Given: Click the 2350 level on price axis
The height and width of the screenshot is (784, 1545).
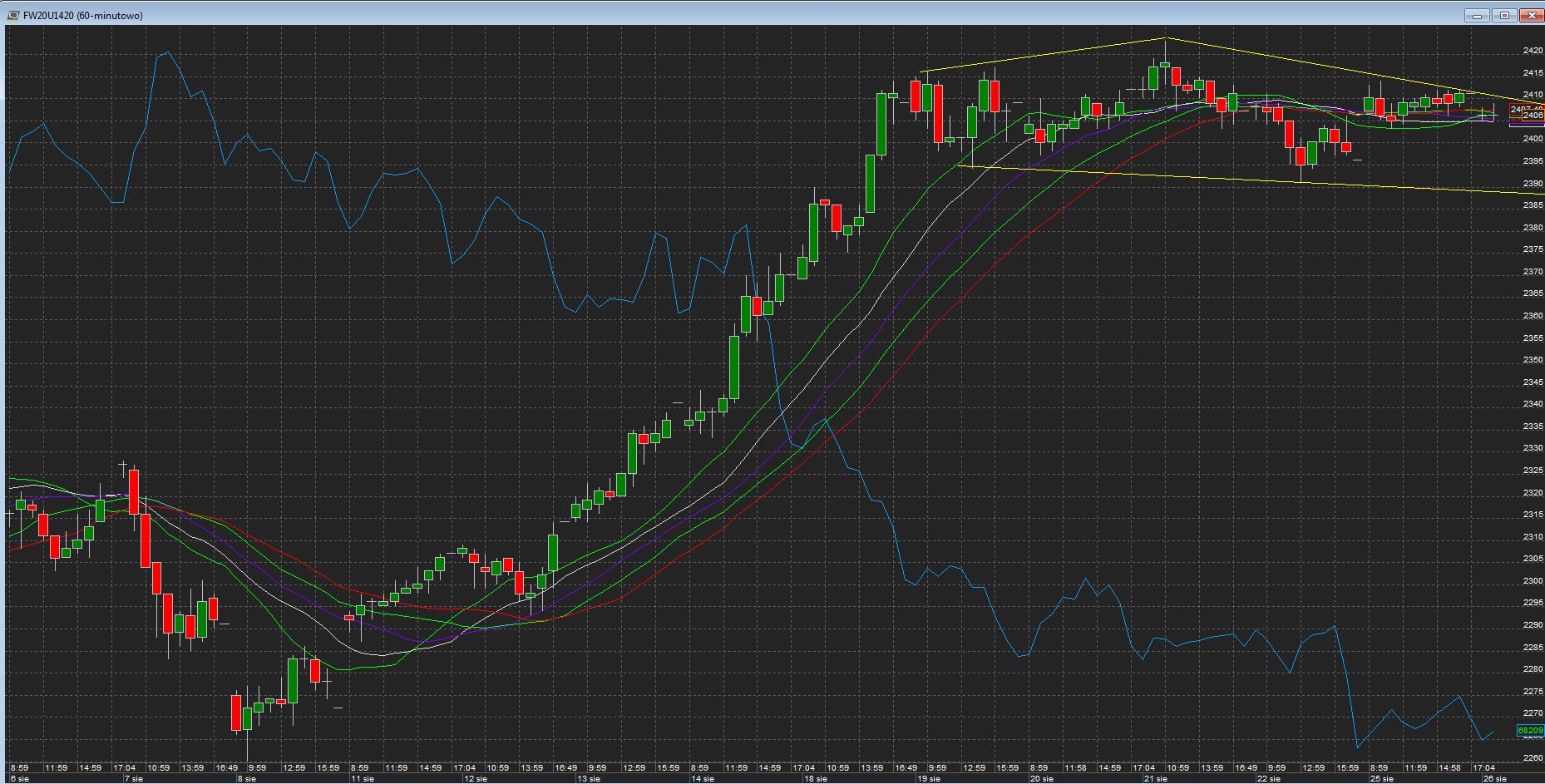Looking at the screenshot, I should point(1533,360).
